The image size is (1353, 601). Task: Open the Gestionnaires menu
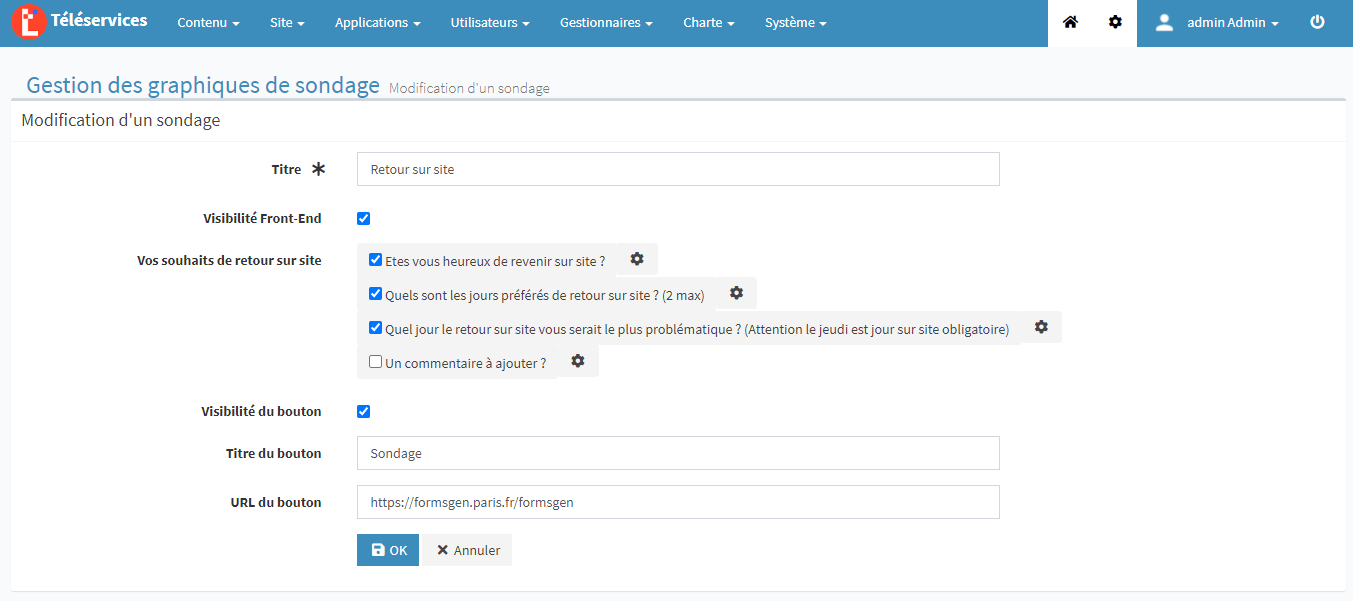(x=606, y=23)
